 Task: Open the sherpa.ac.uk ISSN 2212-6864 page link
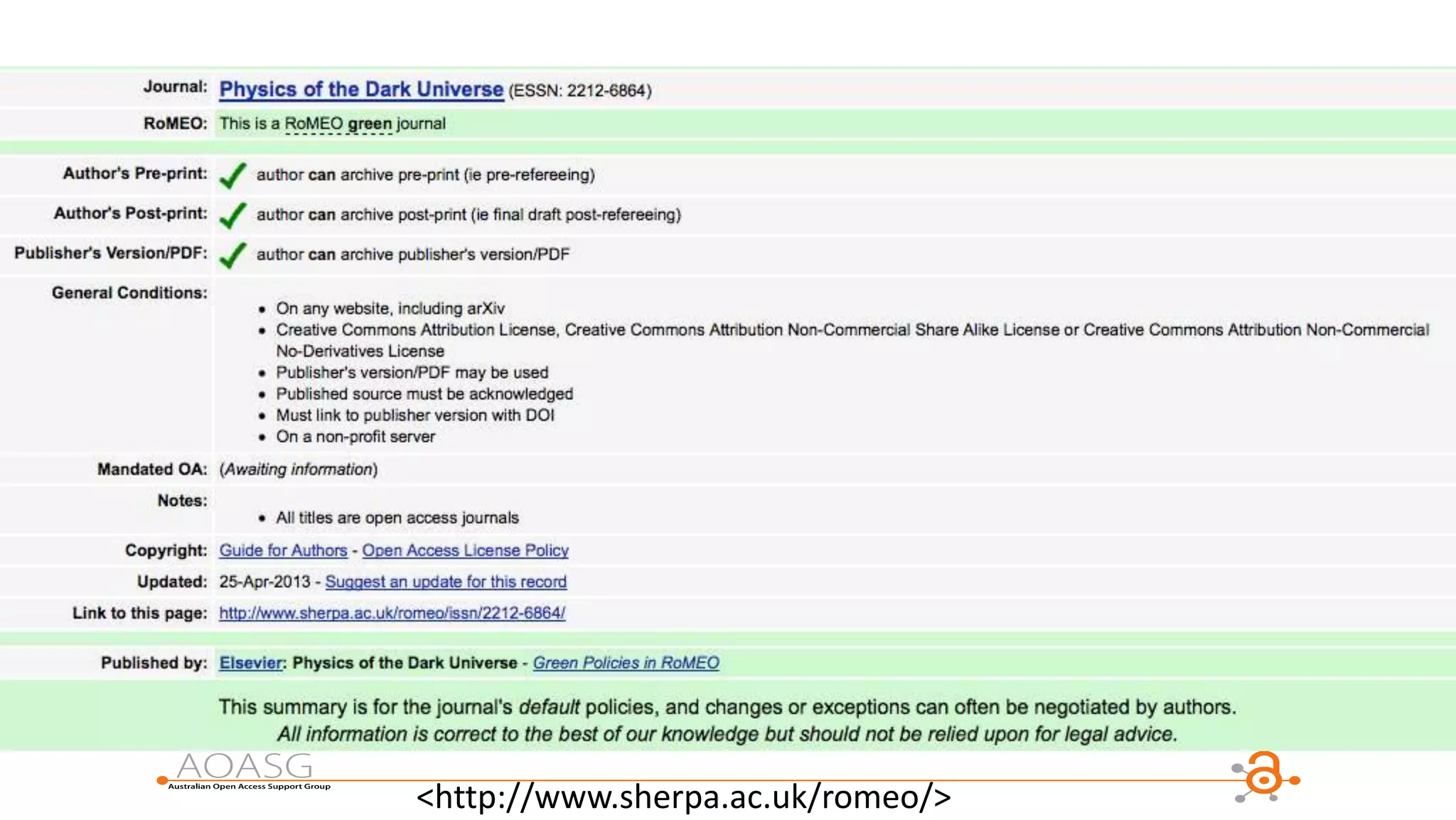(x=392, y=613)
